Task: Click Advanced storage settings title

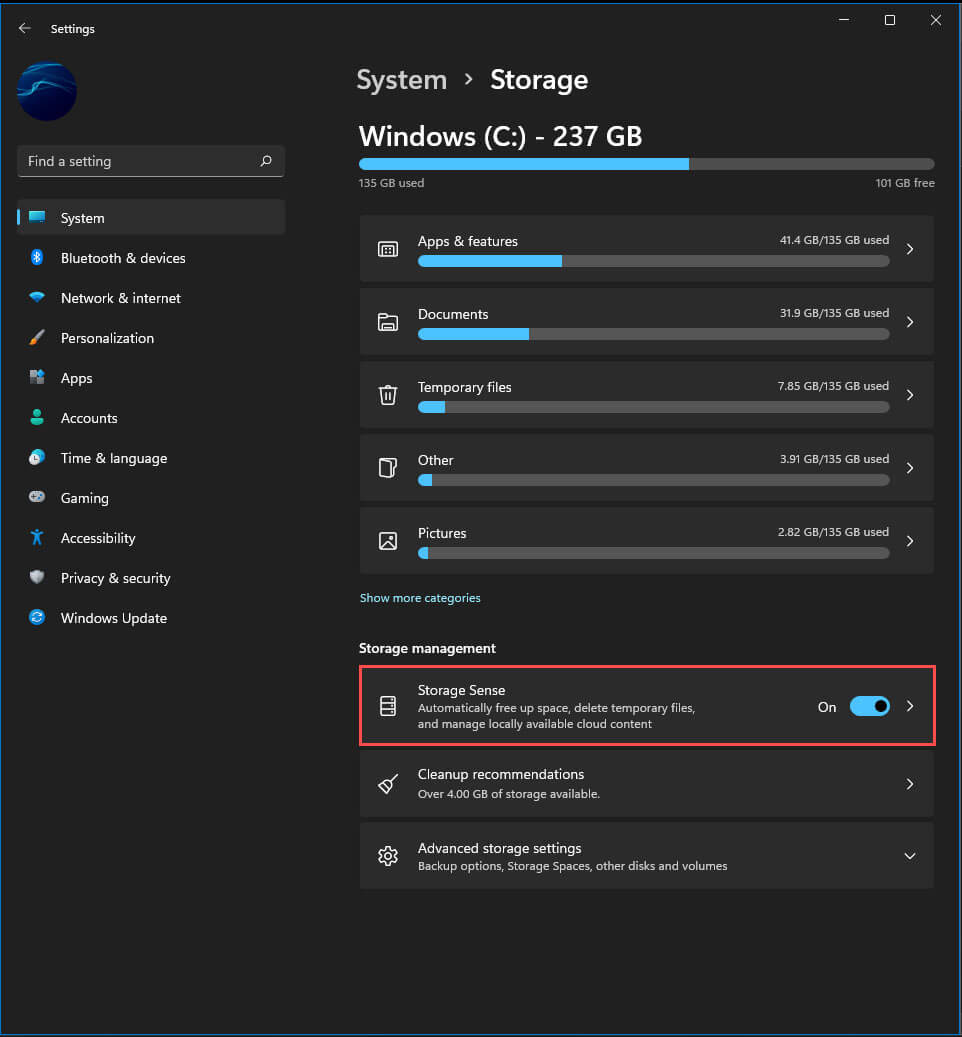Action: (x=499, y=848)
